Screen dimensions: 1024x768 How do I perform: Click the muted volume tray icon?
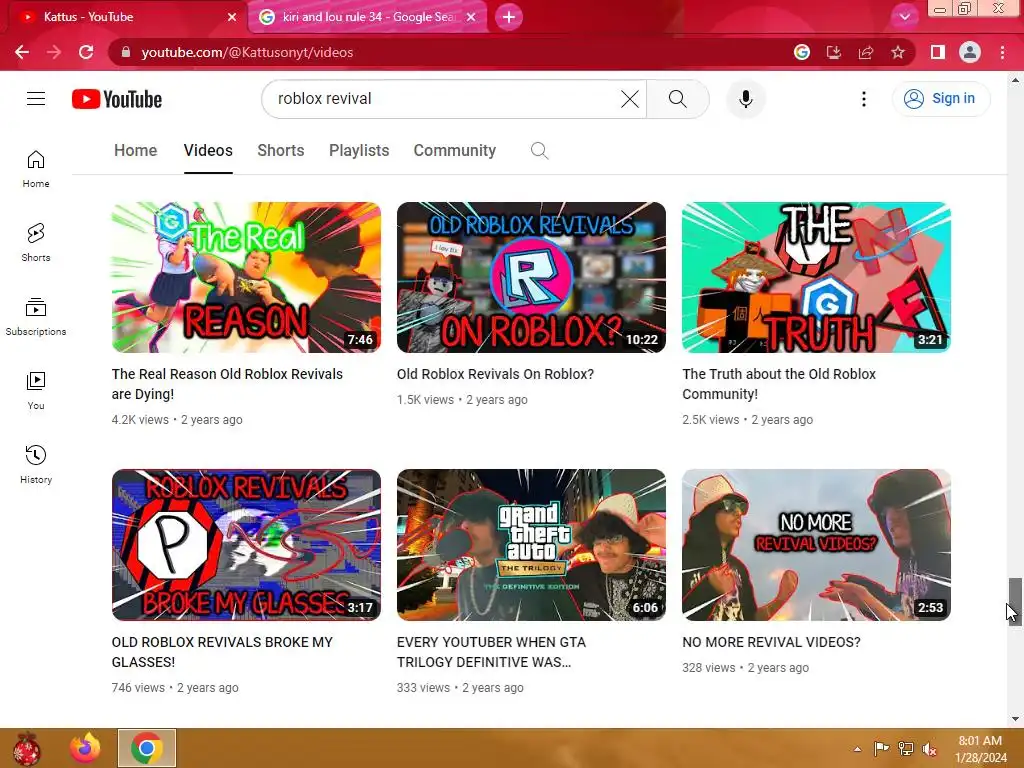tap(930, 749)
